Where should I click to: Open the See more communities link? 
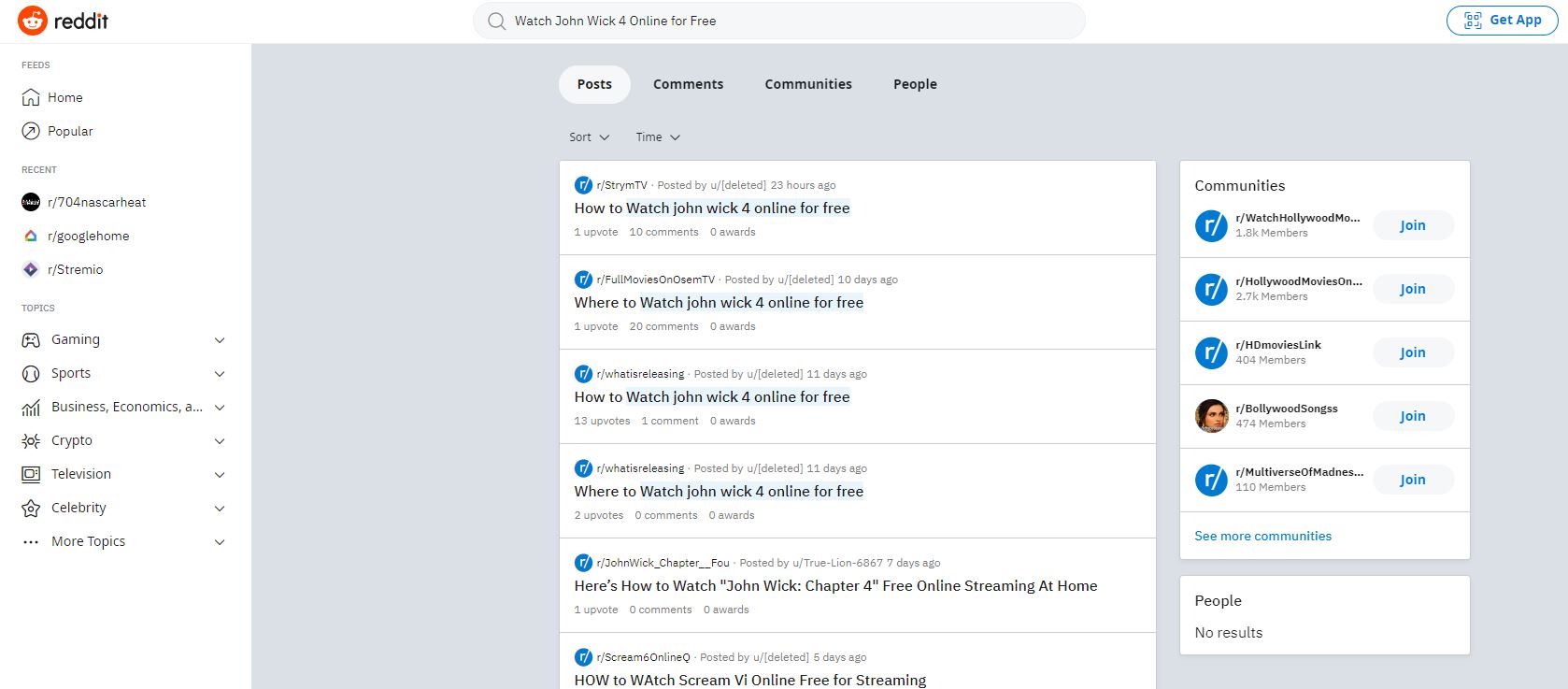(x=1262, y=536)
